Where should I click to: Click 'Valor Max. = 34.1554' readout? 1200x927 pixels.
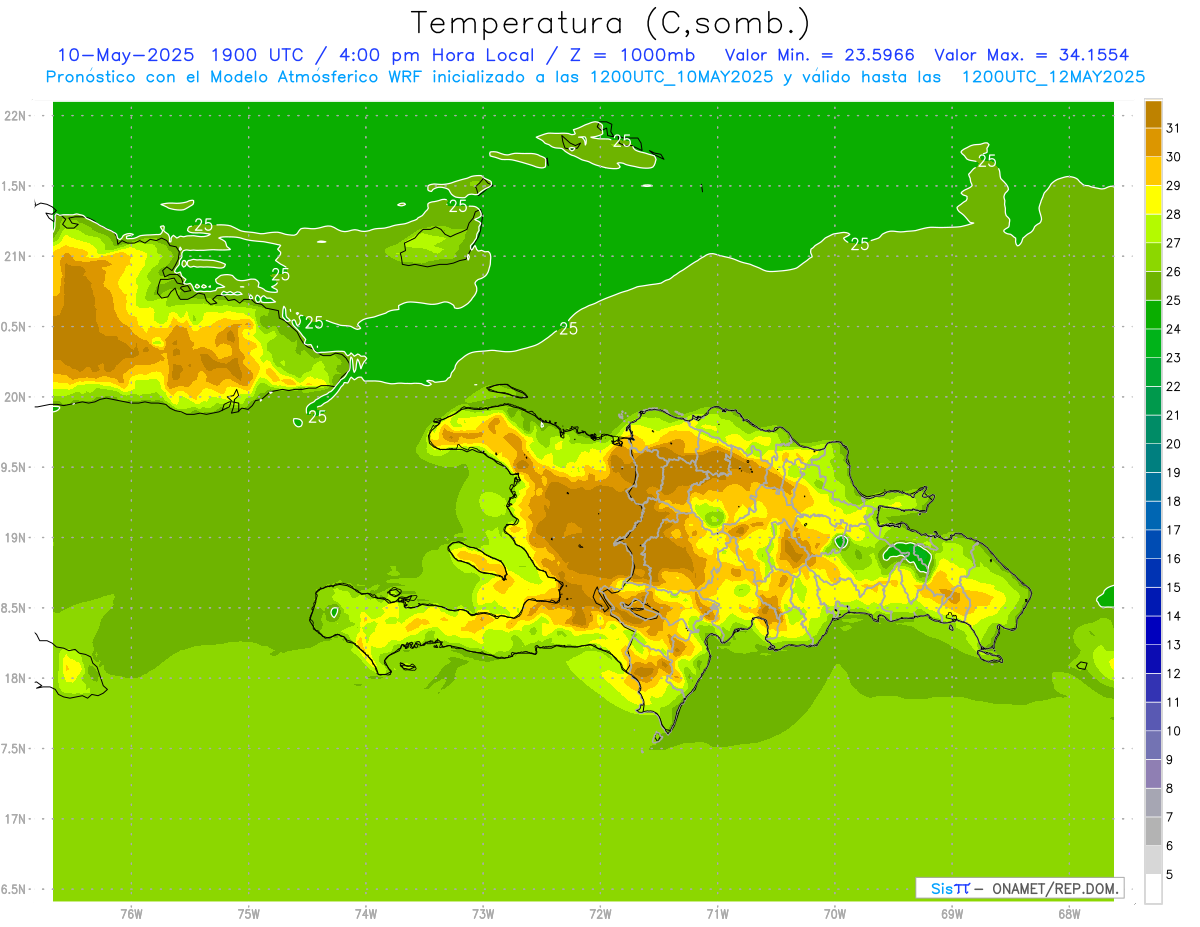pos(1032,55)
